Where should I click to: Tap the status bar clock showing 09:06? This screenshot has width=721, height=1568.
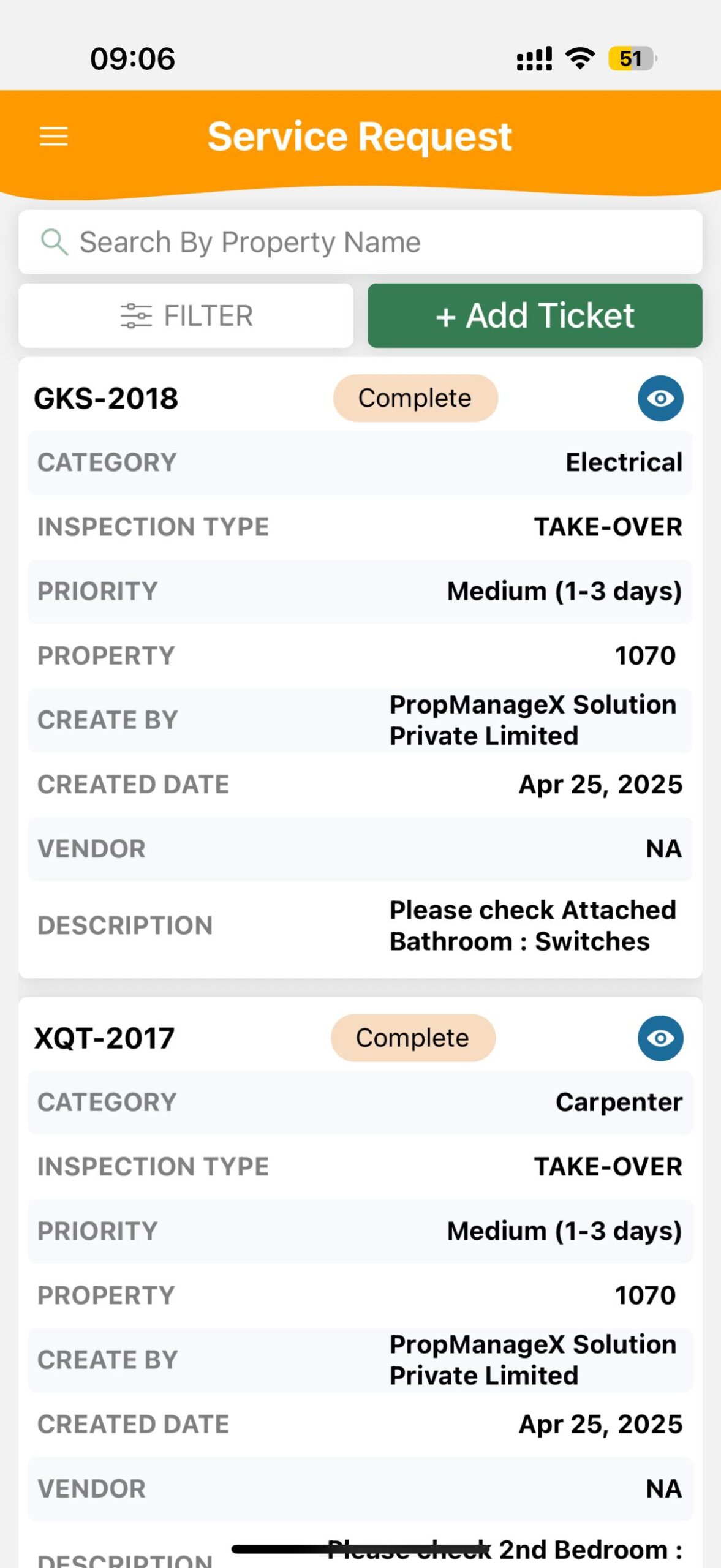pyautogui.click(x=132, y=59)
